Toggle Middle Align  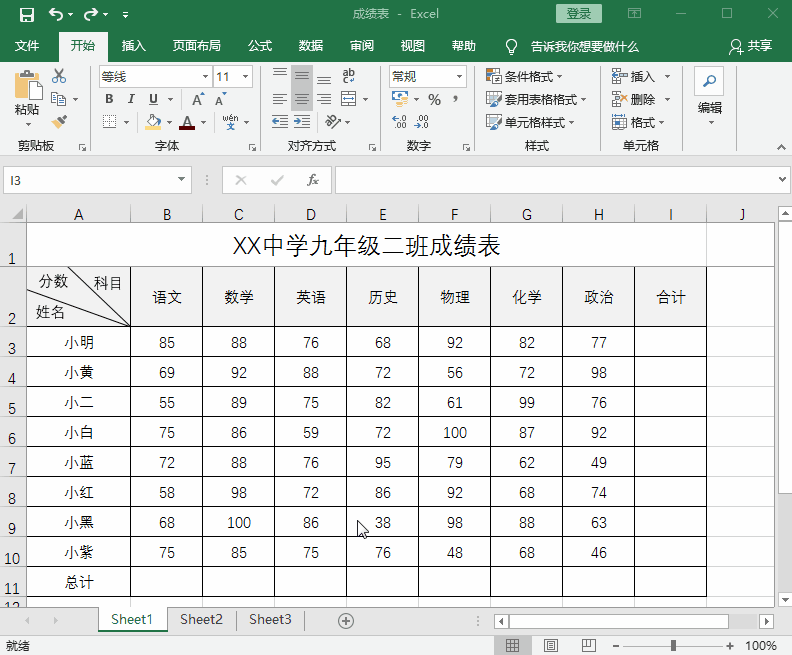pos(302,76)
